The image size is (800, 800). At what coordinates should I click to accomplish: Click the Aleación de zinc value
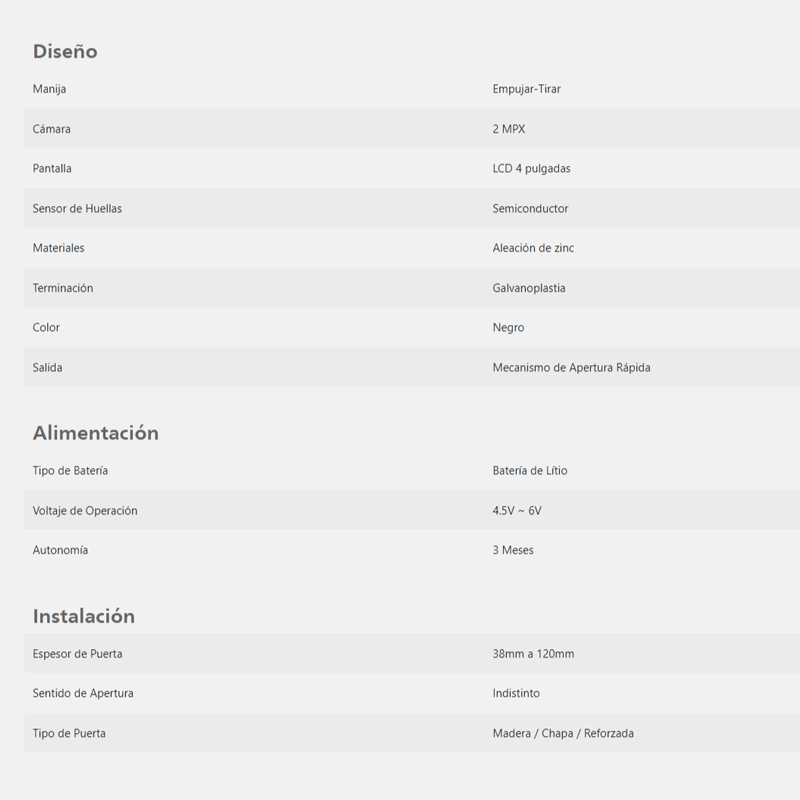point(533,248)
